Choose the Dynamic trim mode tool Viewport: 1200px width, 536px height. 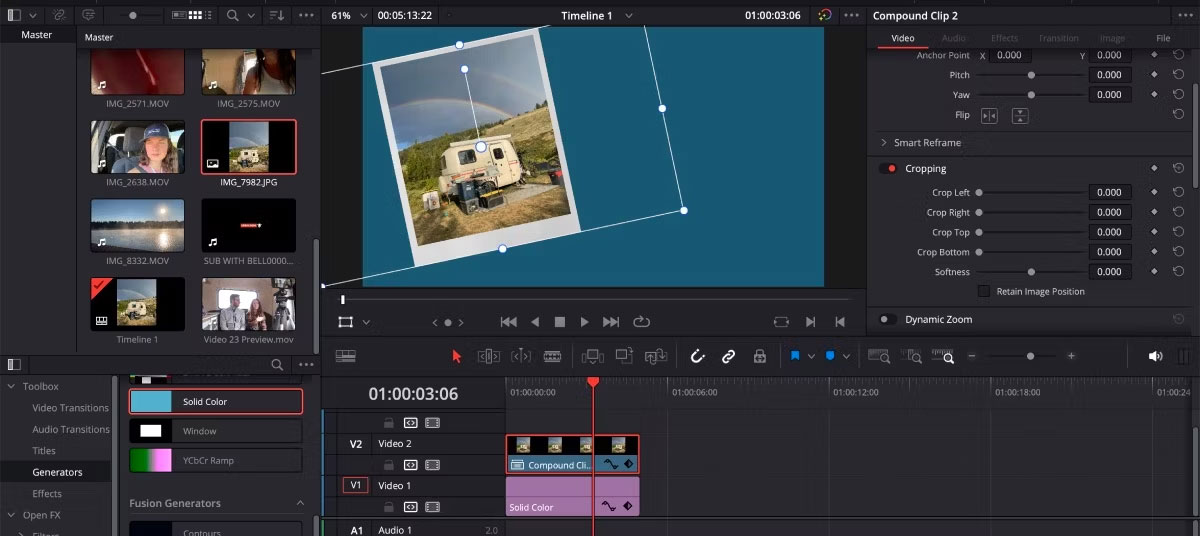click(x=521, y=356)
